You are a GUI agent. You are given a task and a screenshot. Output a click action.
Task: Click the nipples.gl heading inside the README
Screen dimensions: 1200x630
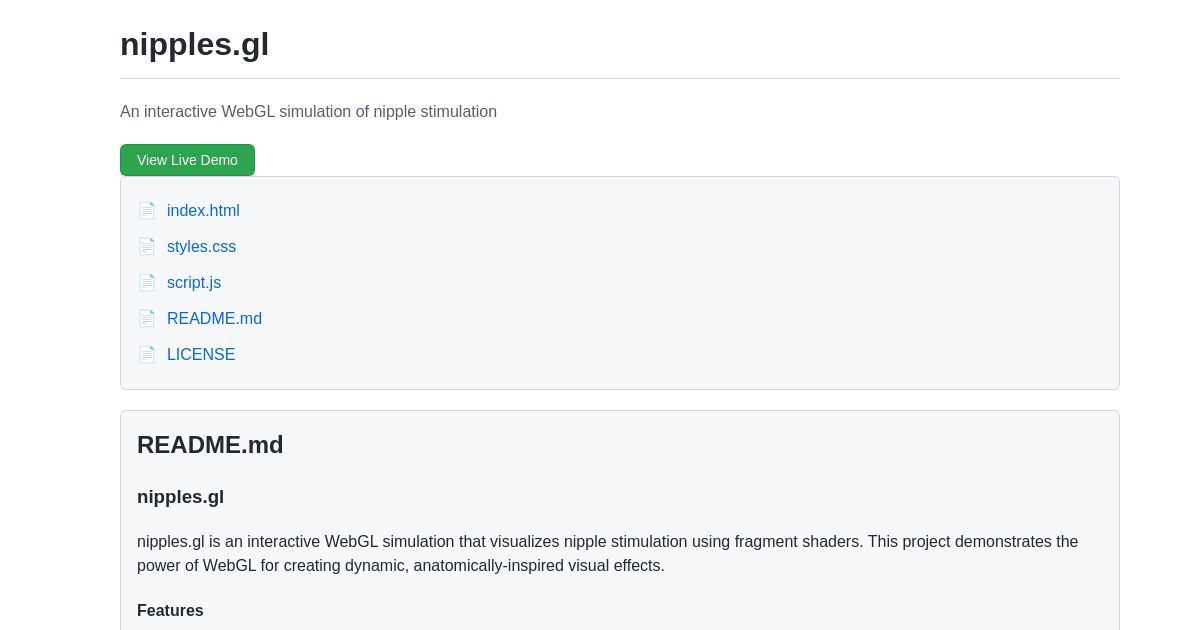(180, 496)
